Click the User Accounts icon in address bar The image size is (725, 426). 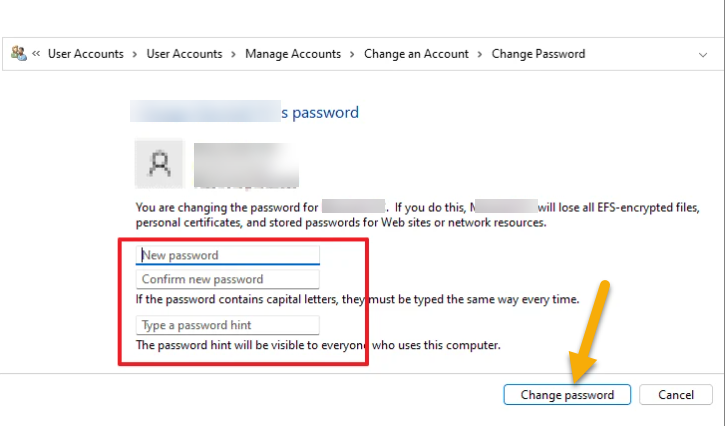click(18, 54)
